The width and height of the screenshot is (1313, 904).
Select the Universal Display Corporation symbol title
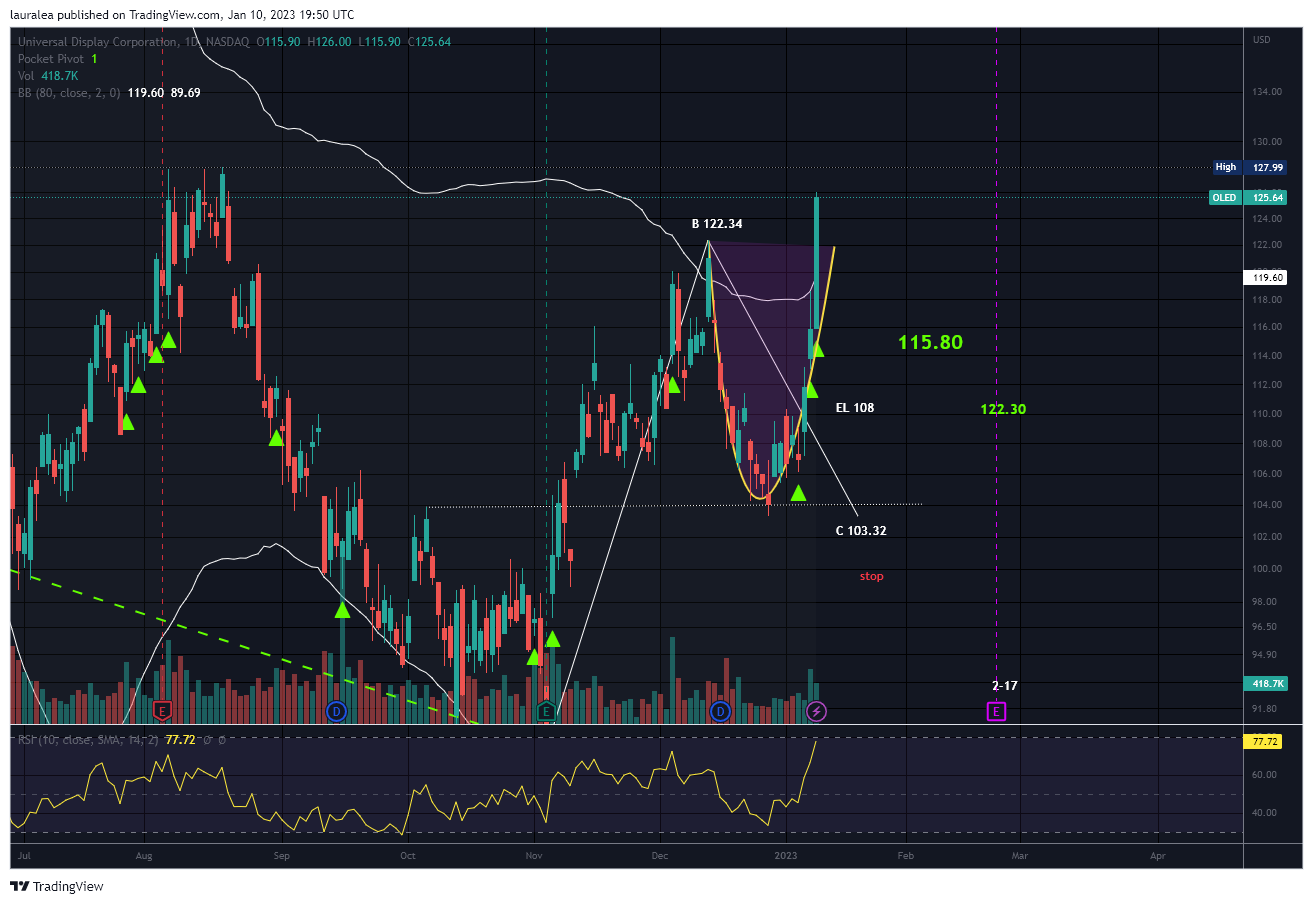(x=98, y=41)
